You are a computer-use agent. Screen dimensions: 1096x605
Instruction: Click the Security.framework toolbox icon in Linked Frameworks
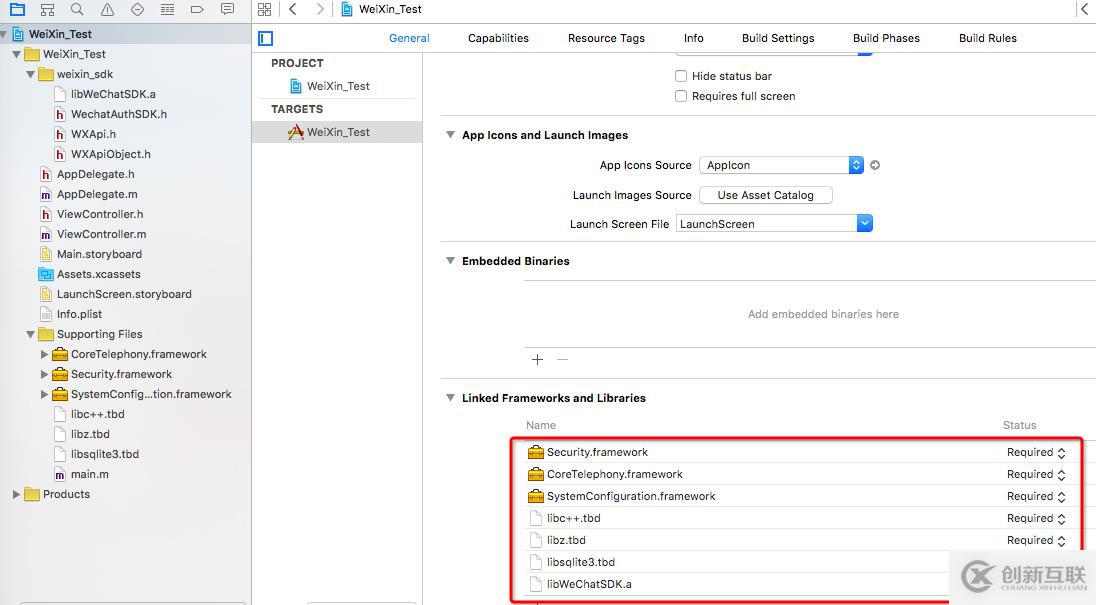[536, 452]
